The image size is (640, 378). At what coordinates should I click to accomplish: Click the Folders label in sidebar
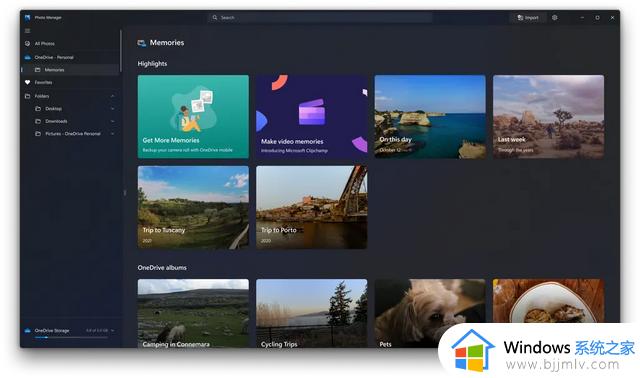point(42,96)
